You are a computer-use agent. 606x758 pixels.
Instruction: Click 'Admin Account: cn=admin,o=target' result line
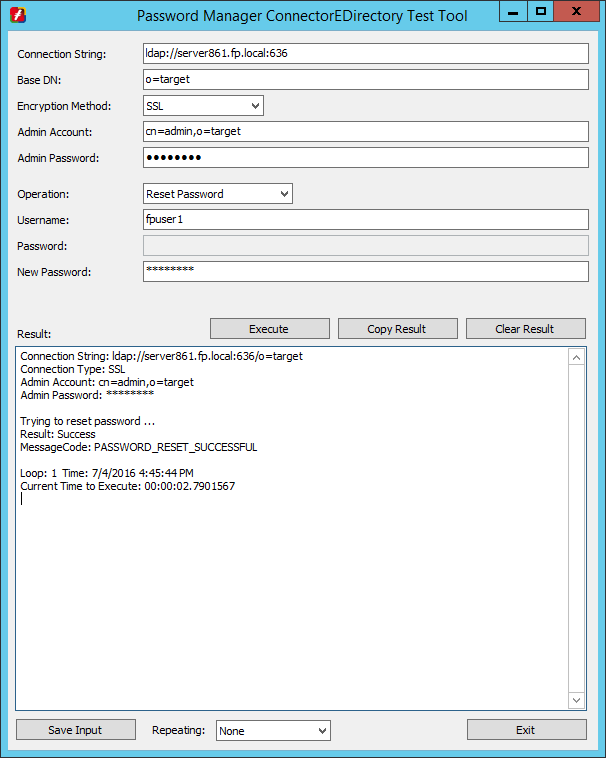pyautogui.click(x=107, y=382)
